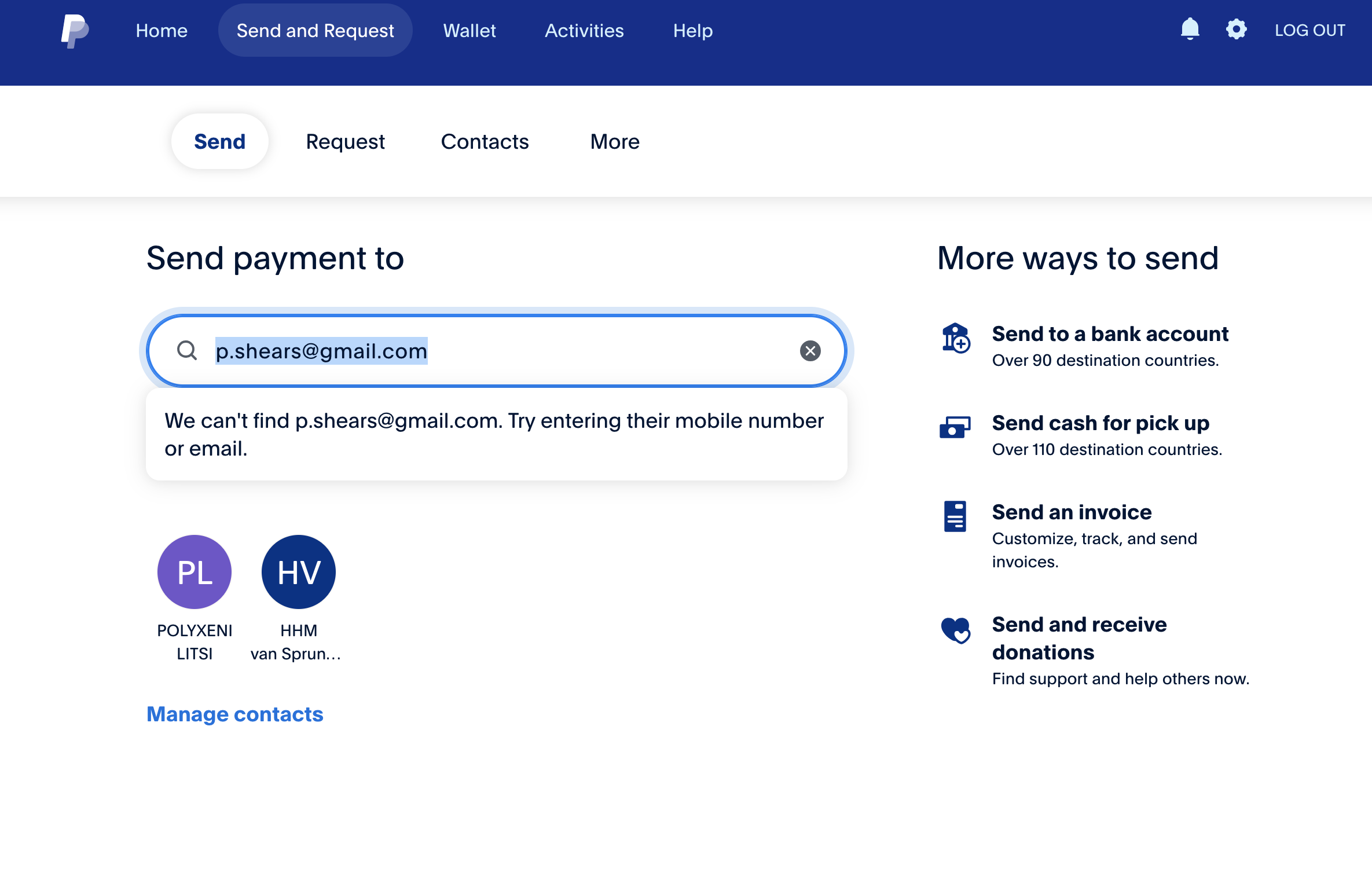The height and width of the screenshot is (873, 1372).
Task: Click "Find support and help others now."
Action: coord(1121,678)
